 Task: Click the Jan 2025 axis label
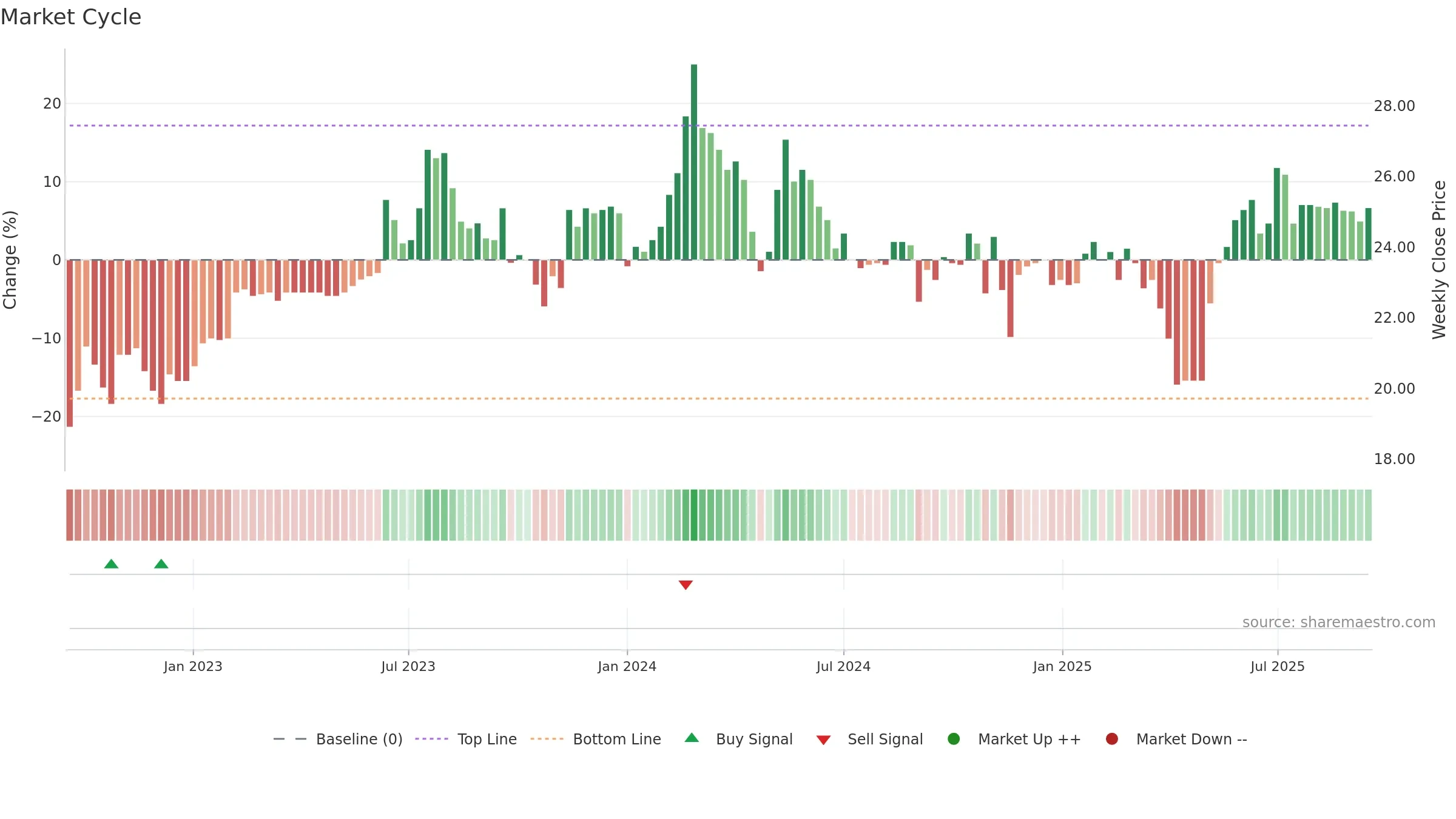[1062, 667]
